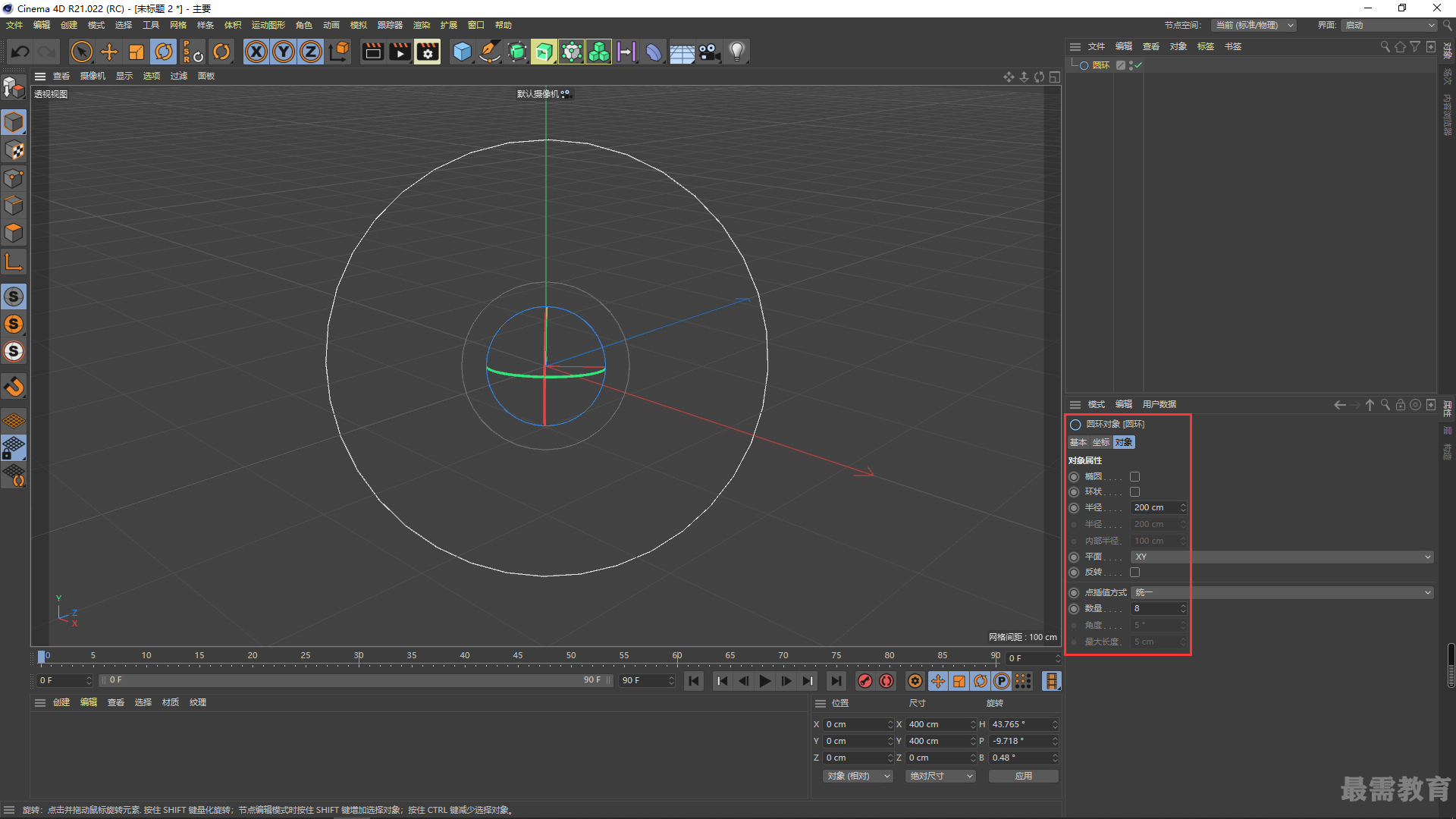Image resolution: width=1456 pixels, height=819 pixels.
Task: Click the 应用 button
Action: click(1024, 777)
